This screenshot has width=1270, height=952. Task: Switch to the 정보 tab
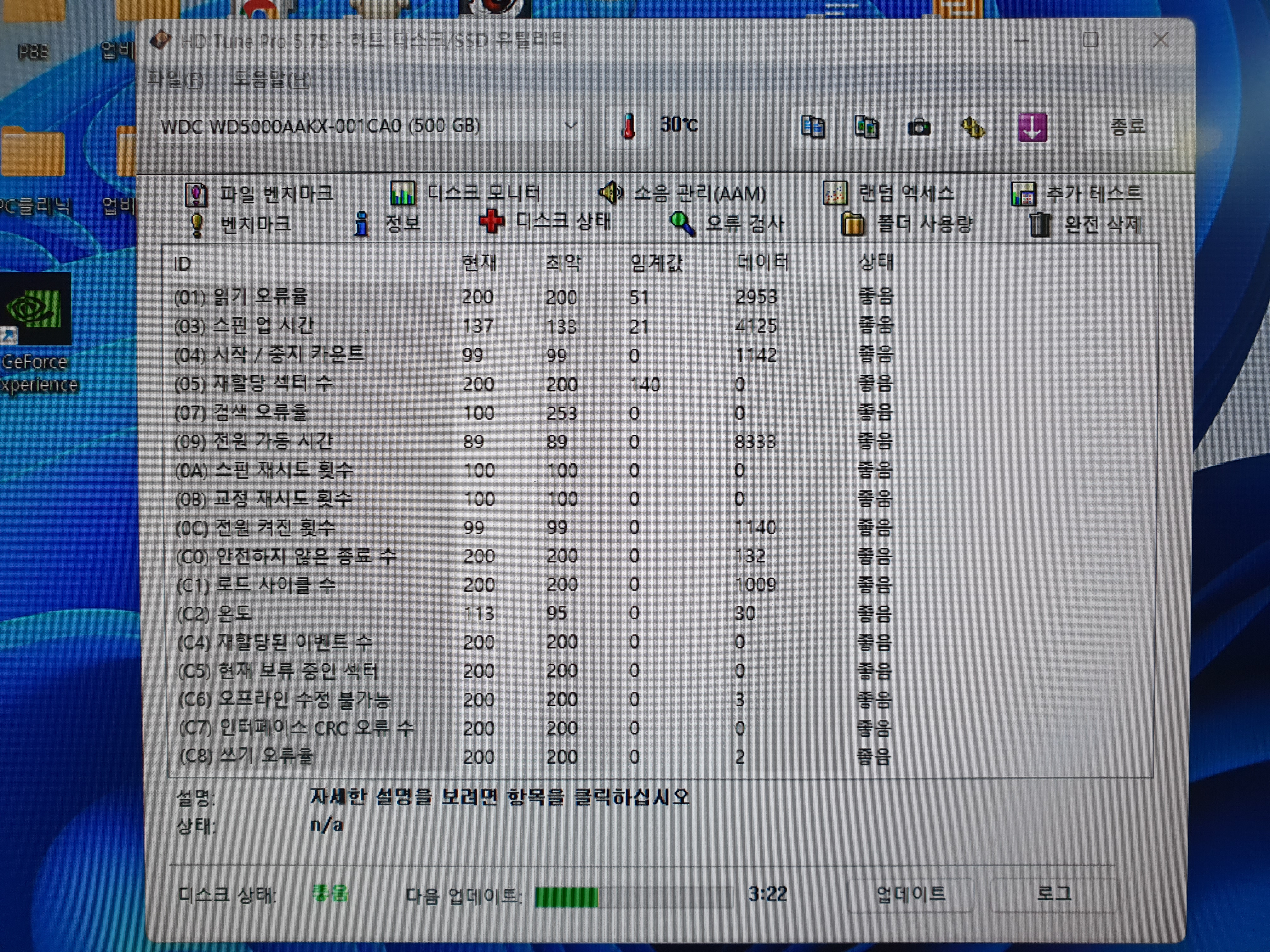tap(387, 223)
